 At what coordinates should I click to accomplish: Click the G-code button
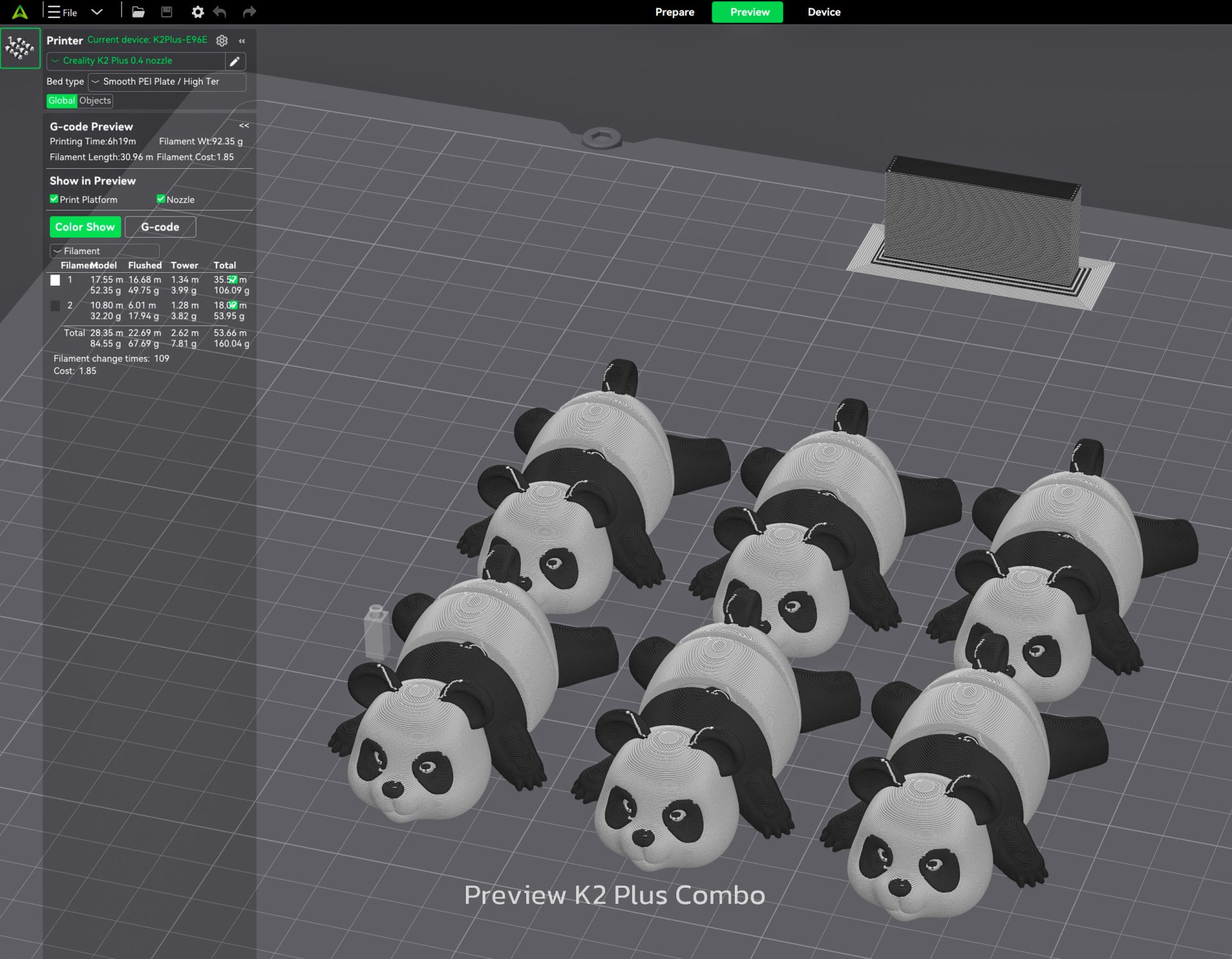(160, 227)
